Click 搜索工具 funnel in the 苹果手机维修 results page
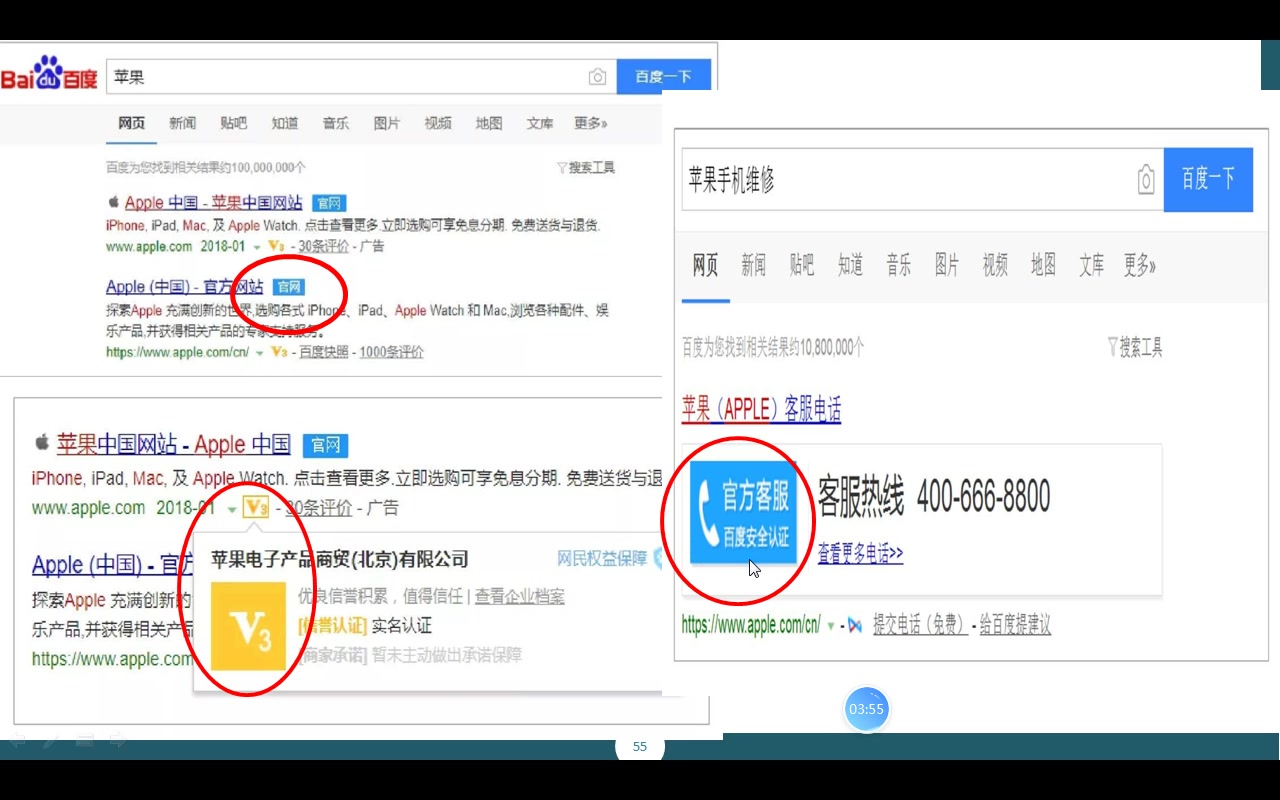This screenshot has width=1280, height=800. (1112, 347)
